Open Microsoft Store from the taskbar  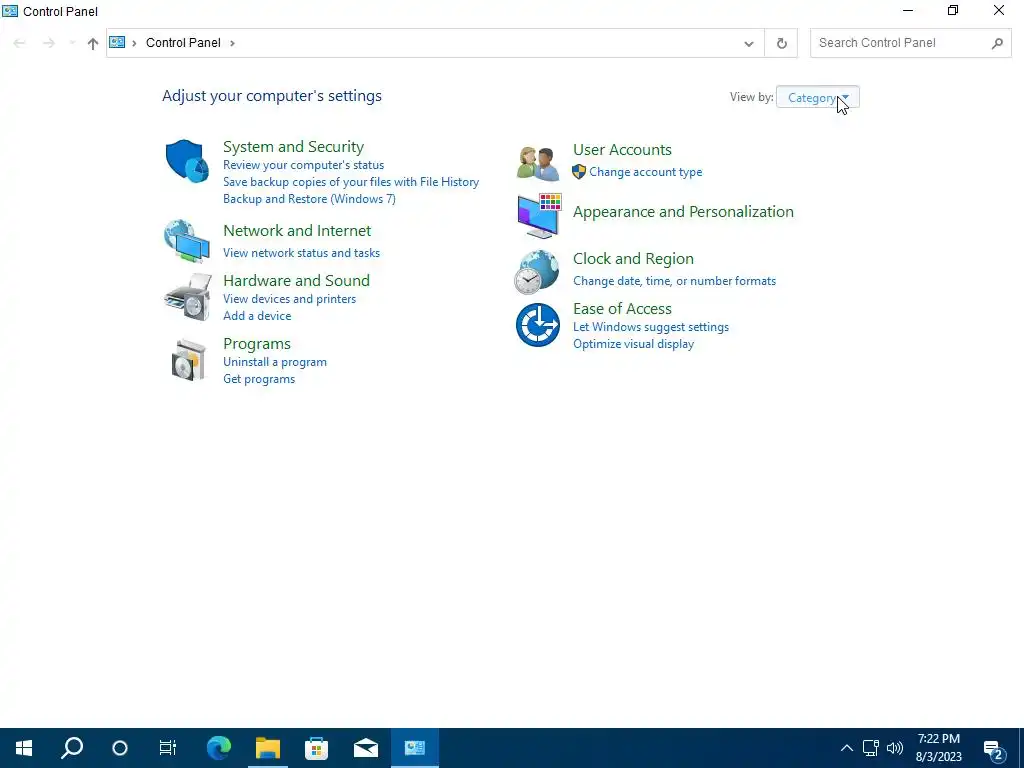click(x=317, y=748)
